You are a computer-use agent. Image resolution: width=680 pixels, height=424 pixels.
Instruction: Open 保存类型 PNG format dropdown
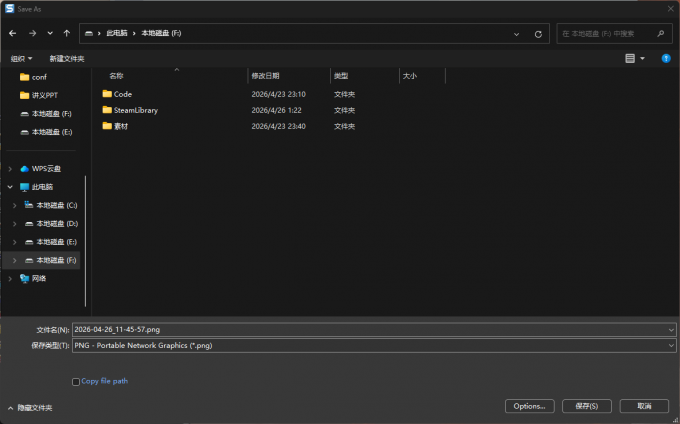pos(374,346)
